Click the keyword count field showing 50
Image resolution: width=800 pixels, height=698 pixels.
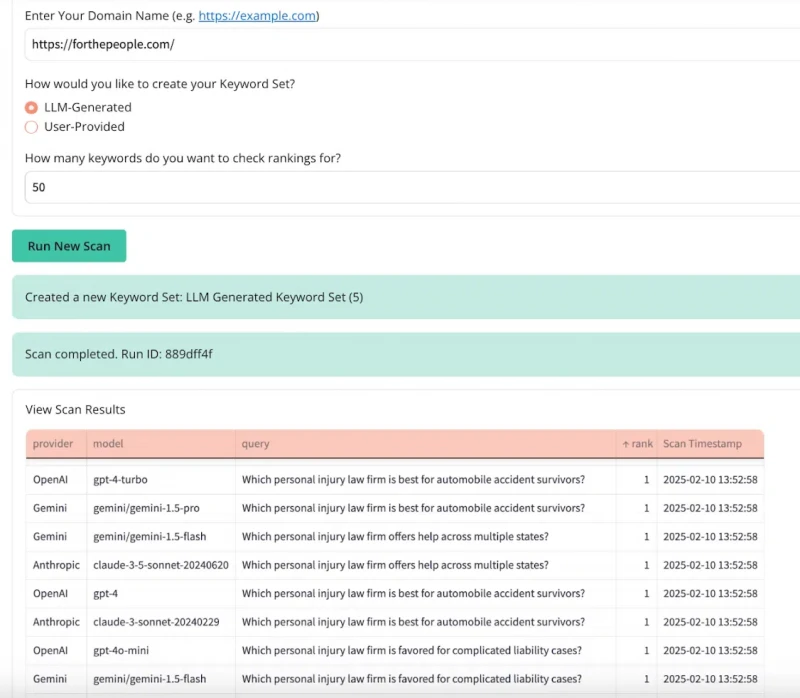[x=412, y=187]
